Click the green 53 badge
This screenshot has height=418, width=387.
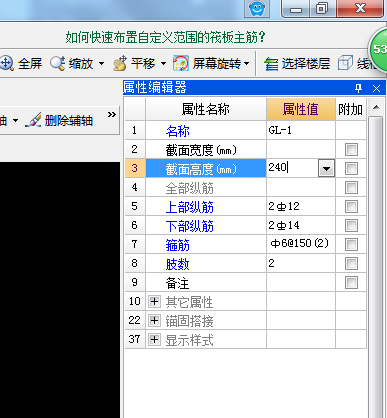pyautogui.click(x=378, y=49)
